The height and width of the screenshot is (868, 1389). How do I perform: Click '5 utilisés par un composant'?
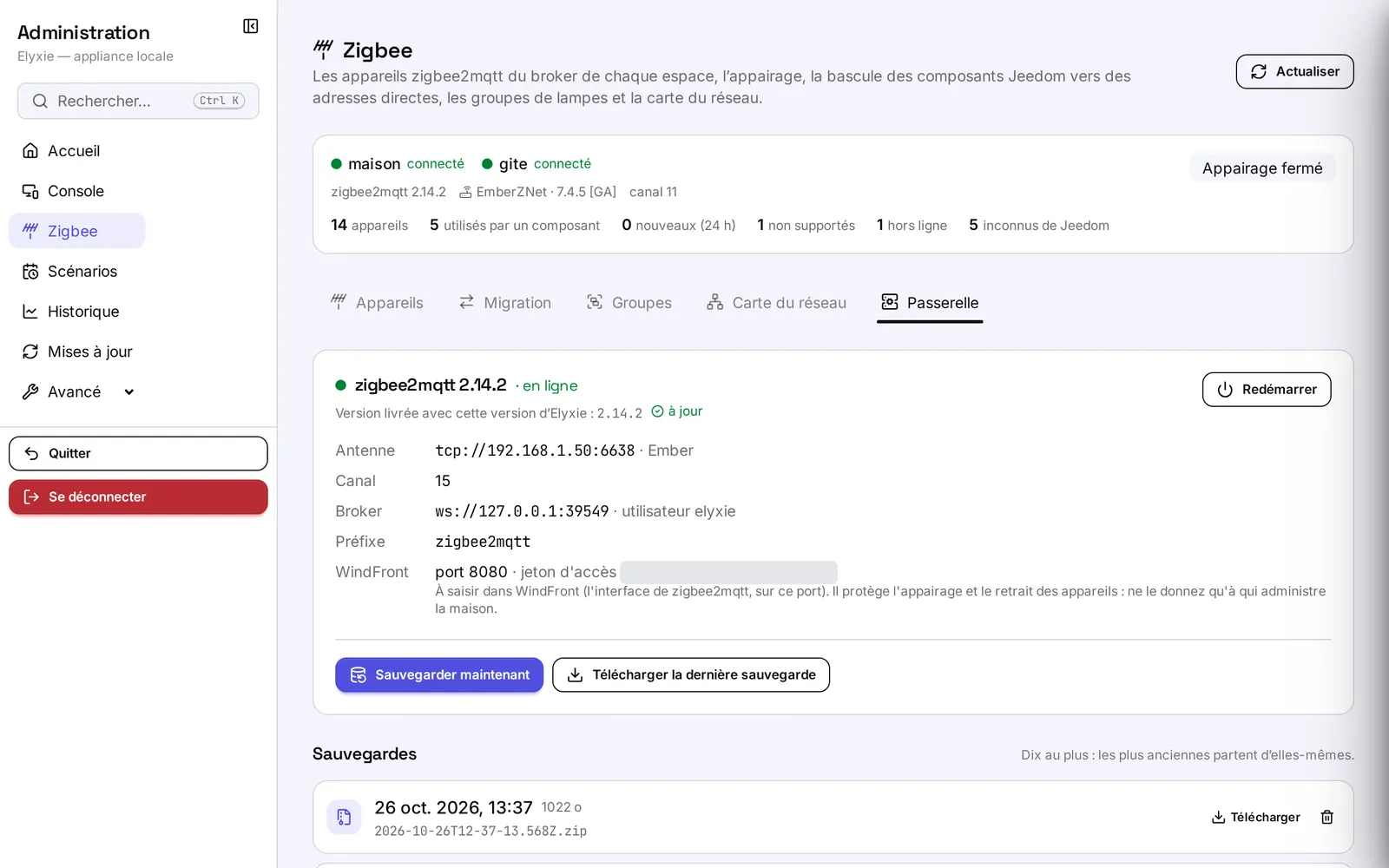(515, 225)
